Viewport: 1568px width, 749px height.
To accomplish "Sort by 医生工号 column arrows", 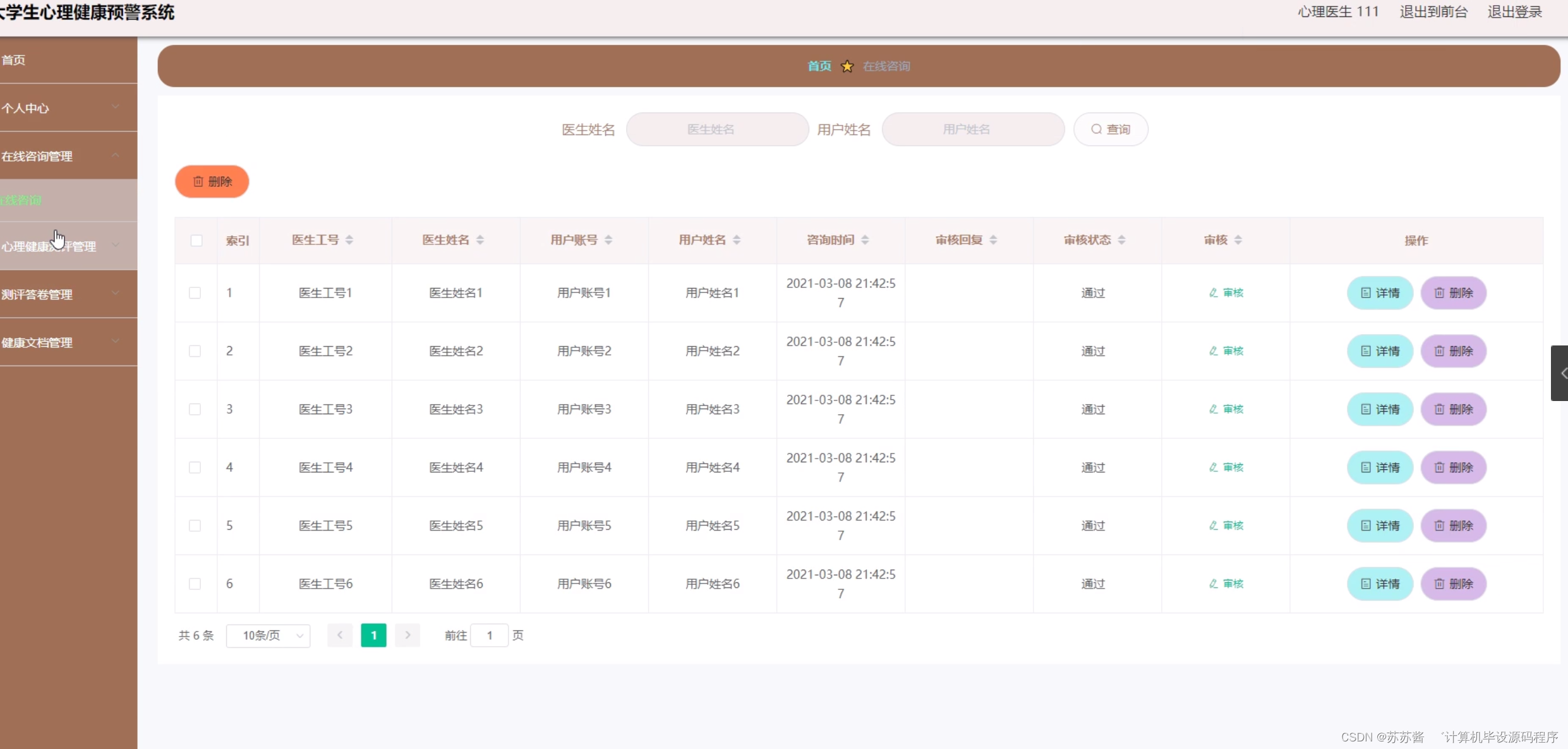I will tap(349, 240).
